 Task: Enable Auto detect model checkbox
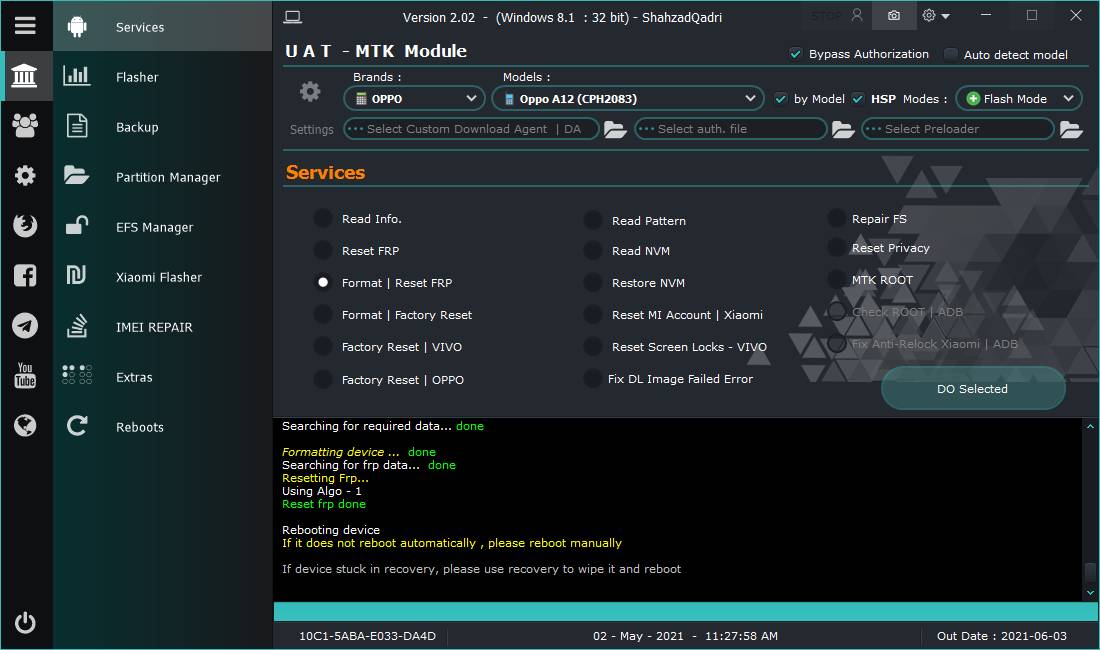[951, 54]
